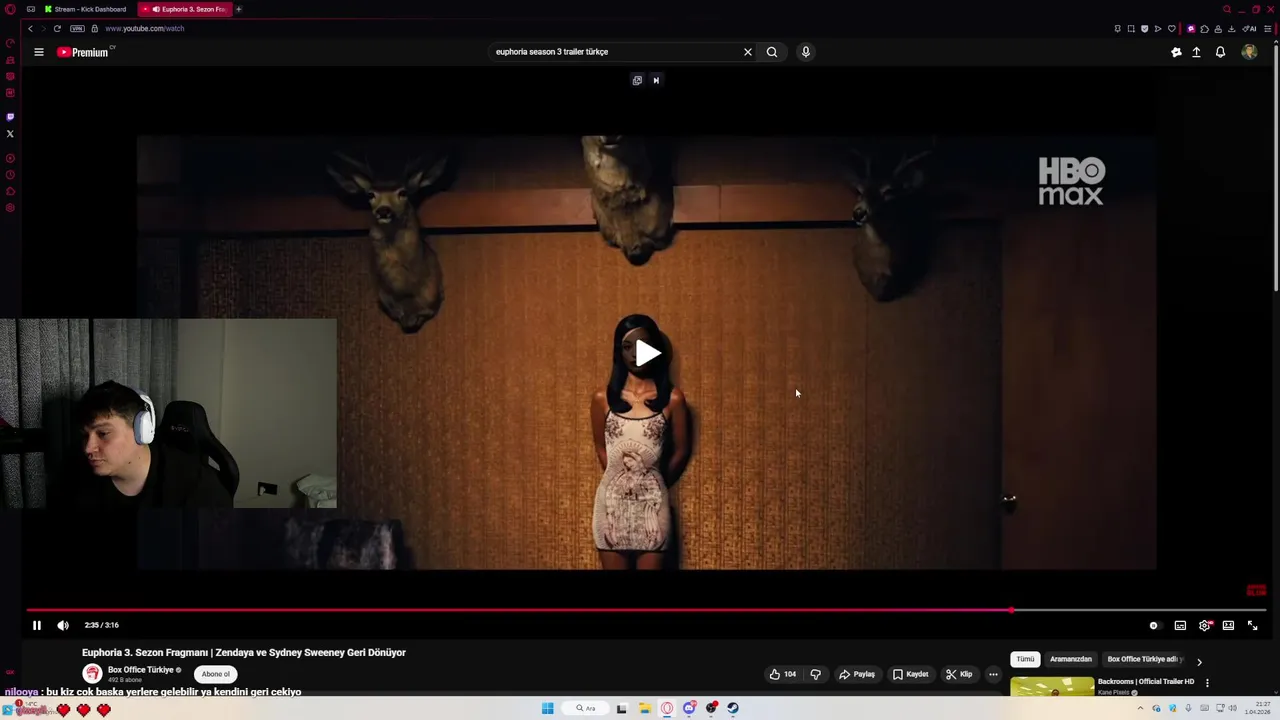The height and width of the screenshot is (720, 1280).
Task: Click the skip icon above the video
Action: (656, 80)
